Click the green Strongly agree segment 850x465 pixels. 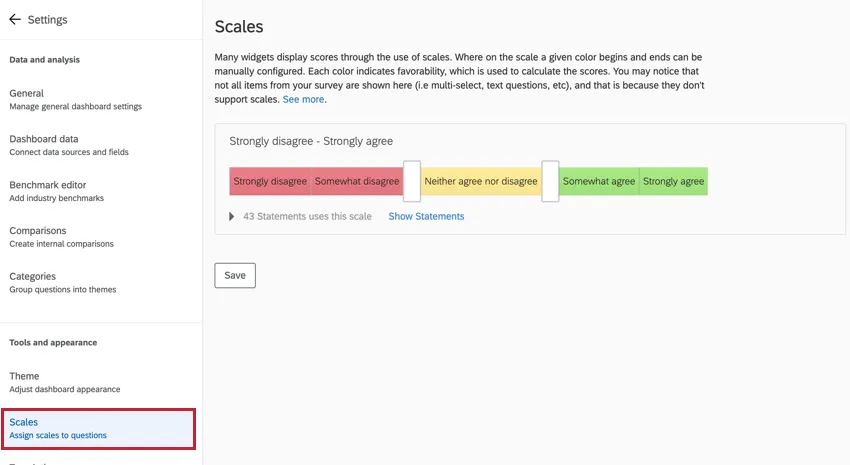pos(673,181)
